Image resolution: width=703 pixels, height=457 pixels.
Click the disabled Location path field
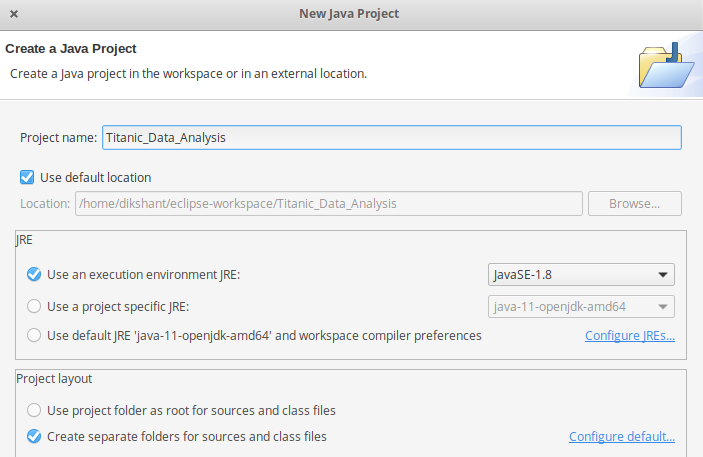[329, 204]
